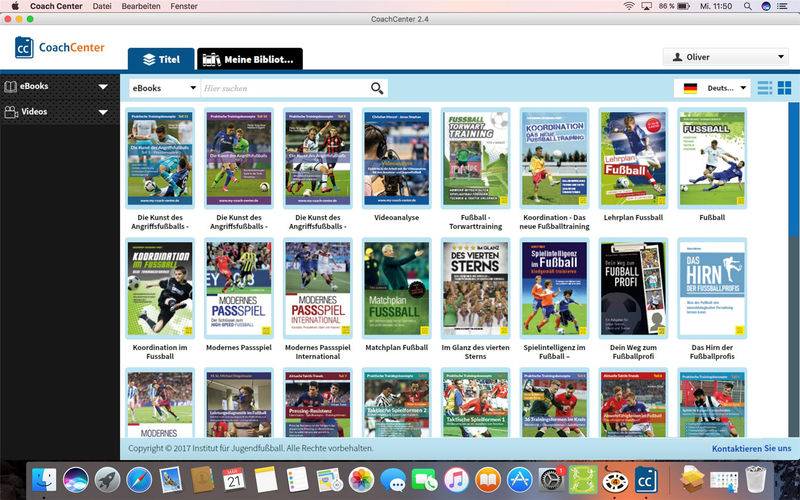
Task: Open Safari from the dock
Action: [x=139, y=480]
